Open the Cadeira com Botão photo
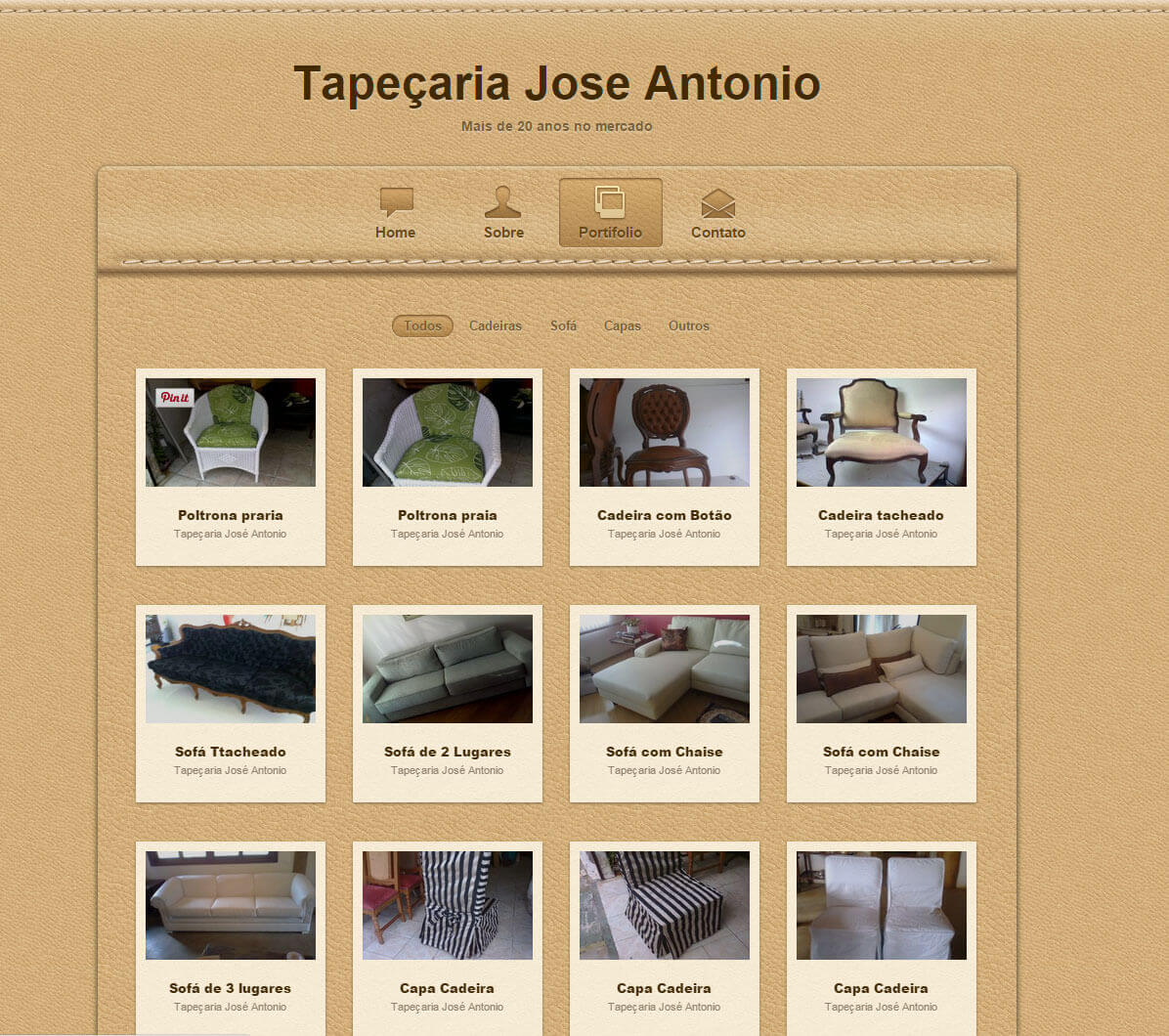Screen dimensions: 1169x1036 tap(665, 432)
